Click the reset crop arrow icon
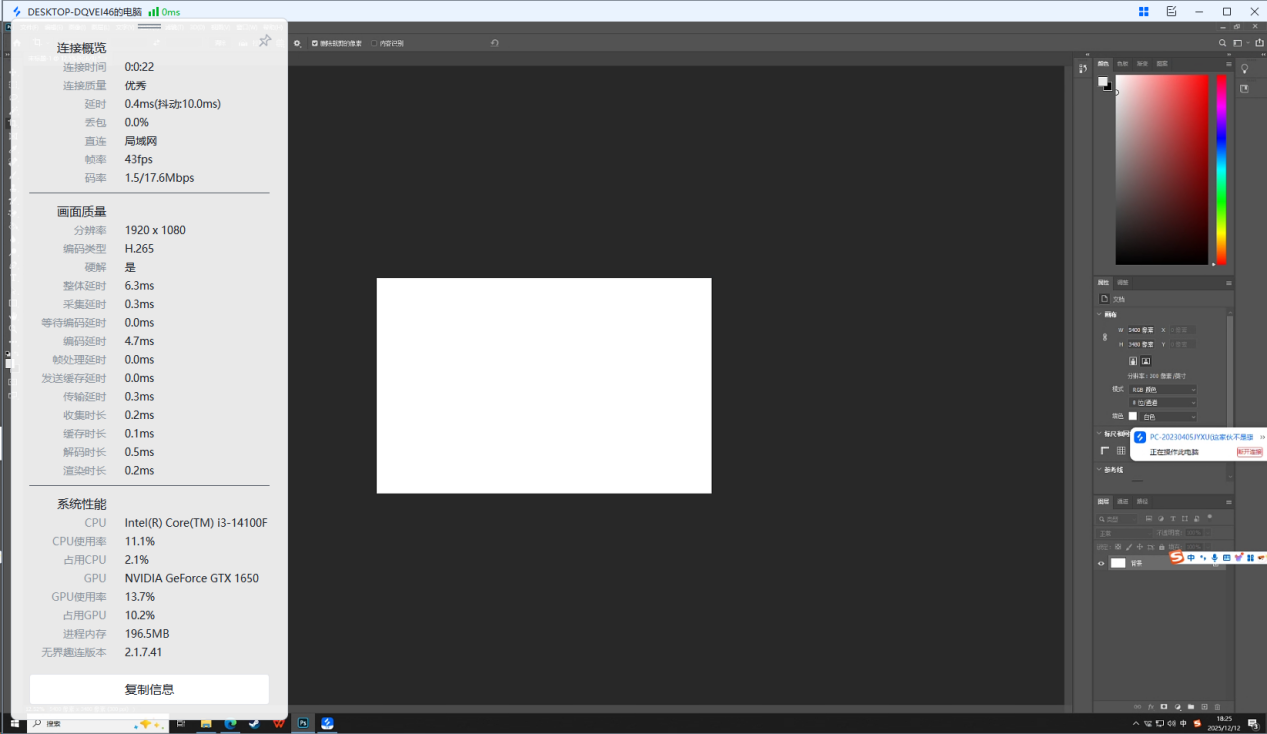1267x734 pixels. pyautogui.click(x=494, y=43)
